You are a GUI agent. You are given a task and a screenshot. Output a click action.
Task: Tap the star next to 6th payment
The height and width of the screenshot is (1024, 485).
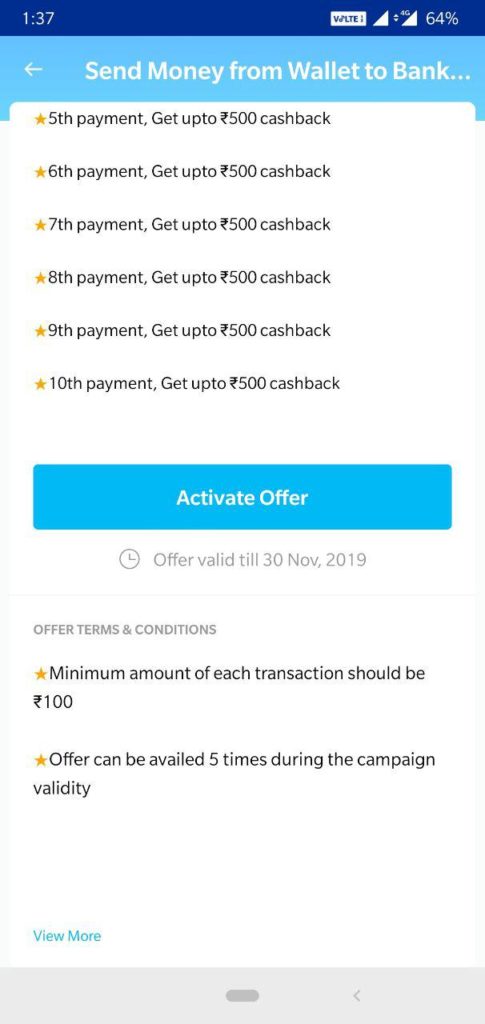coord(40,172)
